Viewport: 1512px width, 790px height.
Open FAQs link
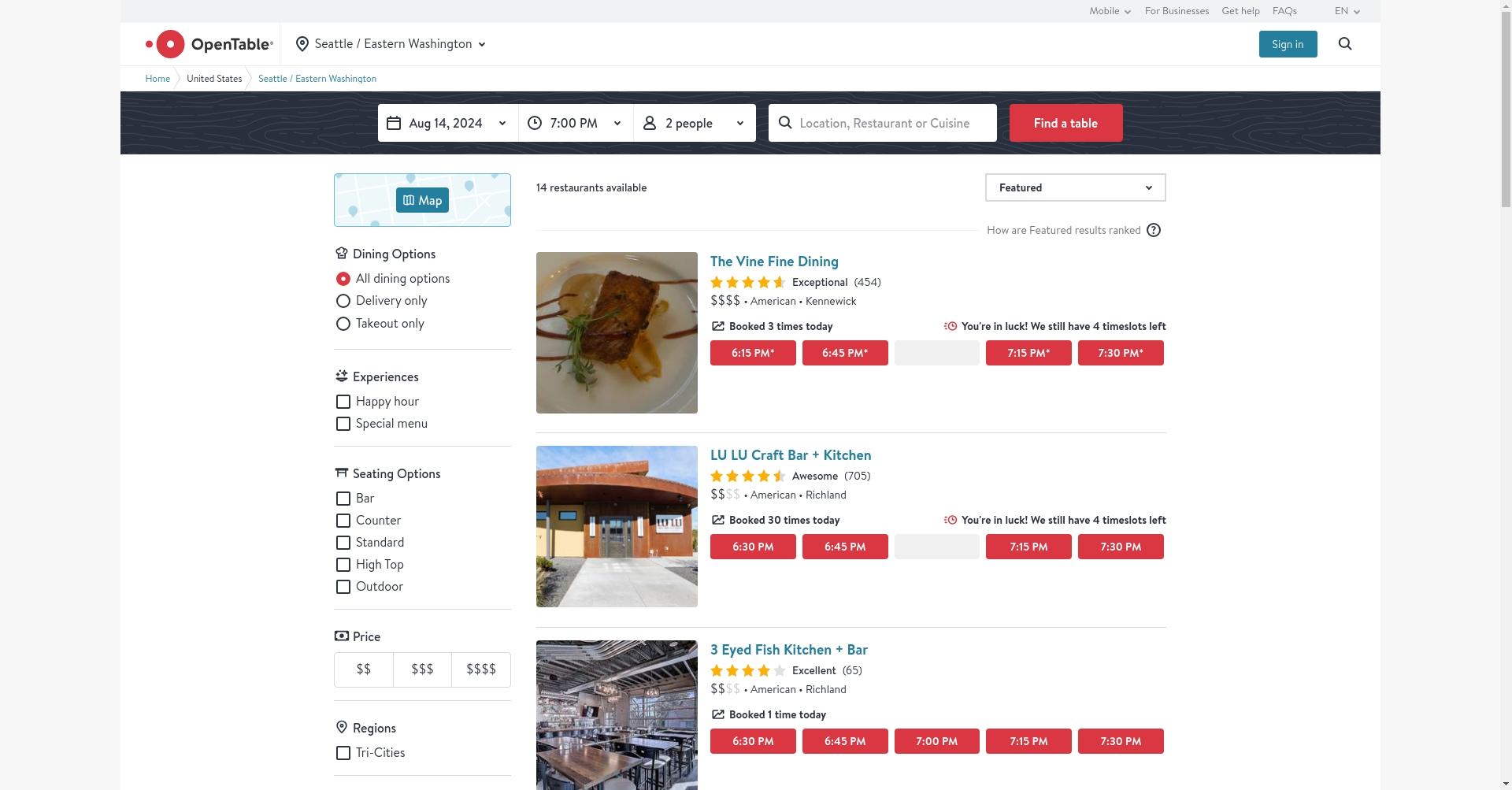tap(1284, 11)
